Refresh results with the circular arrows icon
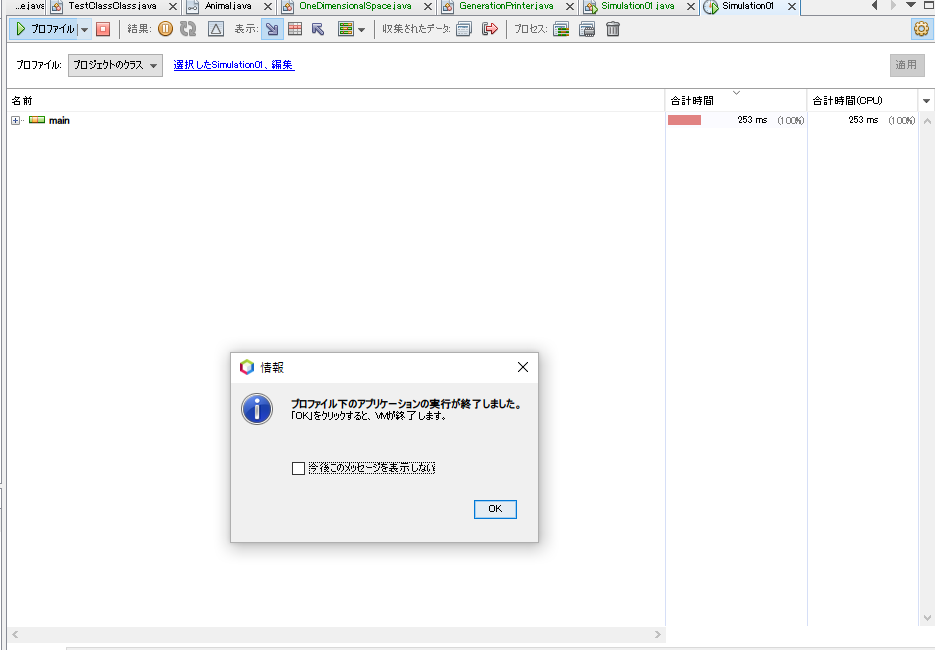 (x=188, y=29)
